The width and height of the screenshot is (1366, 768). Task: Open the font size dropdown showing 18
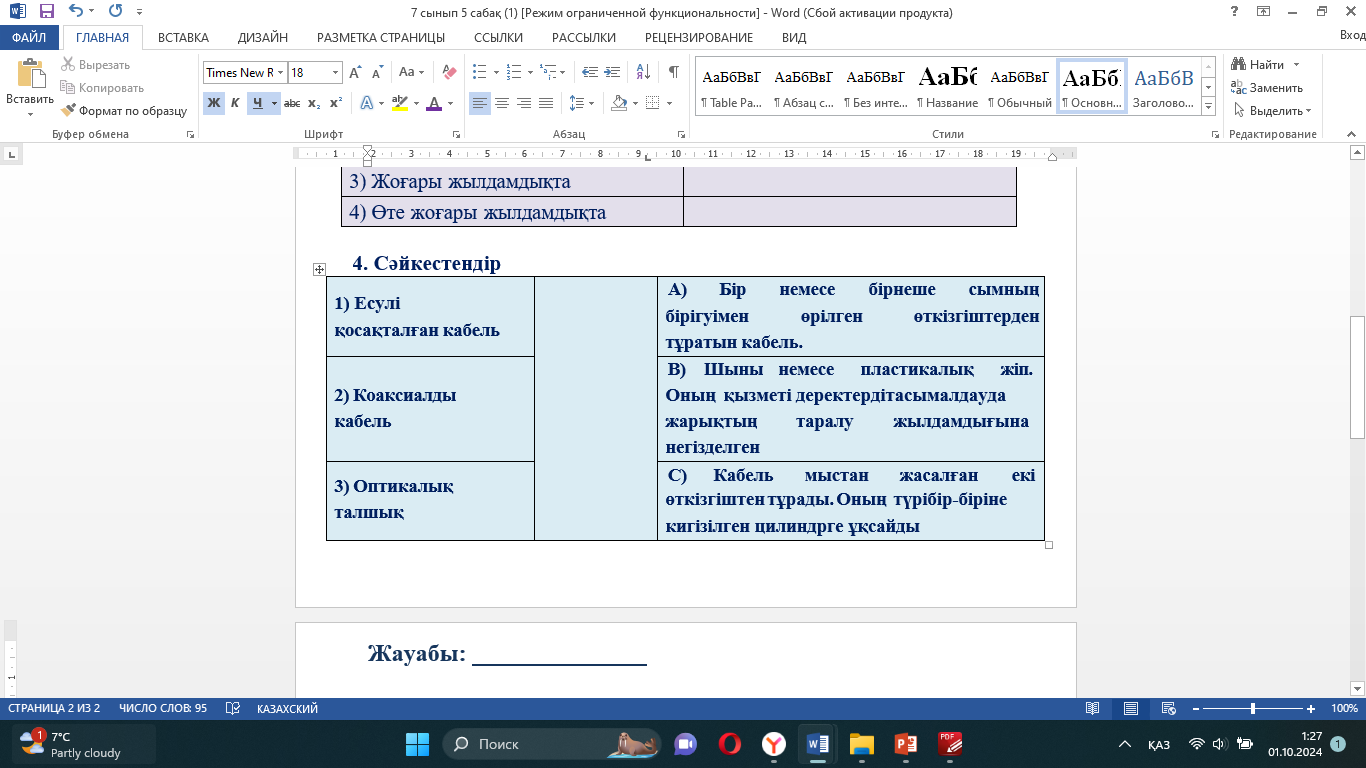coord(335,73)
